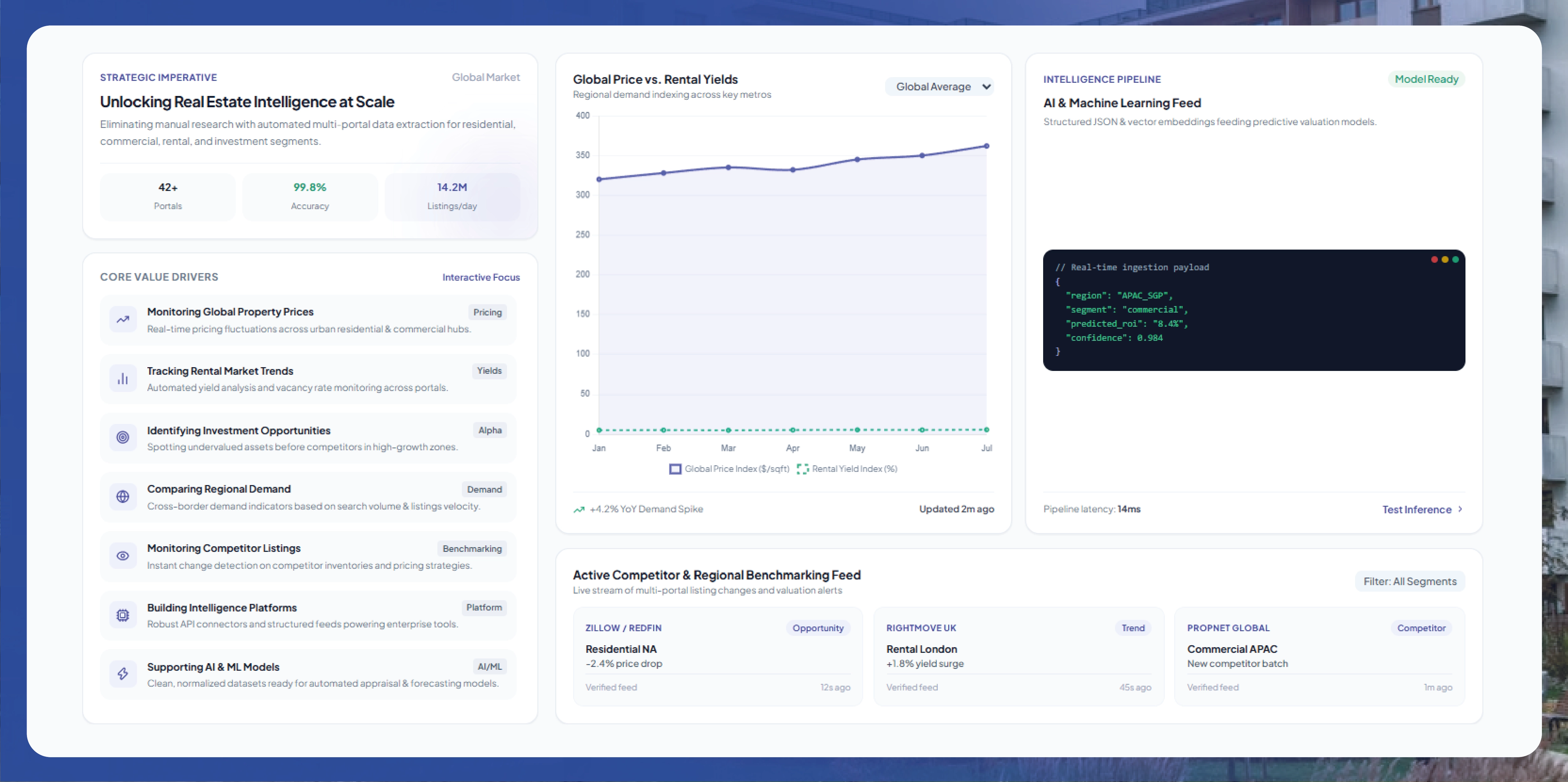Select the Demand tag
Viewport: 1568px width, 782px height.
(x=484, y=489)
